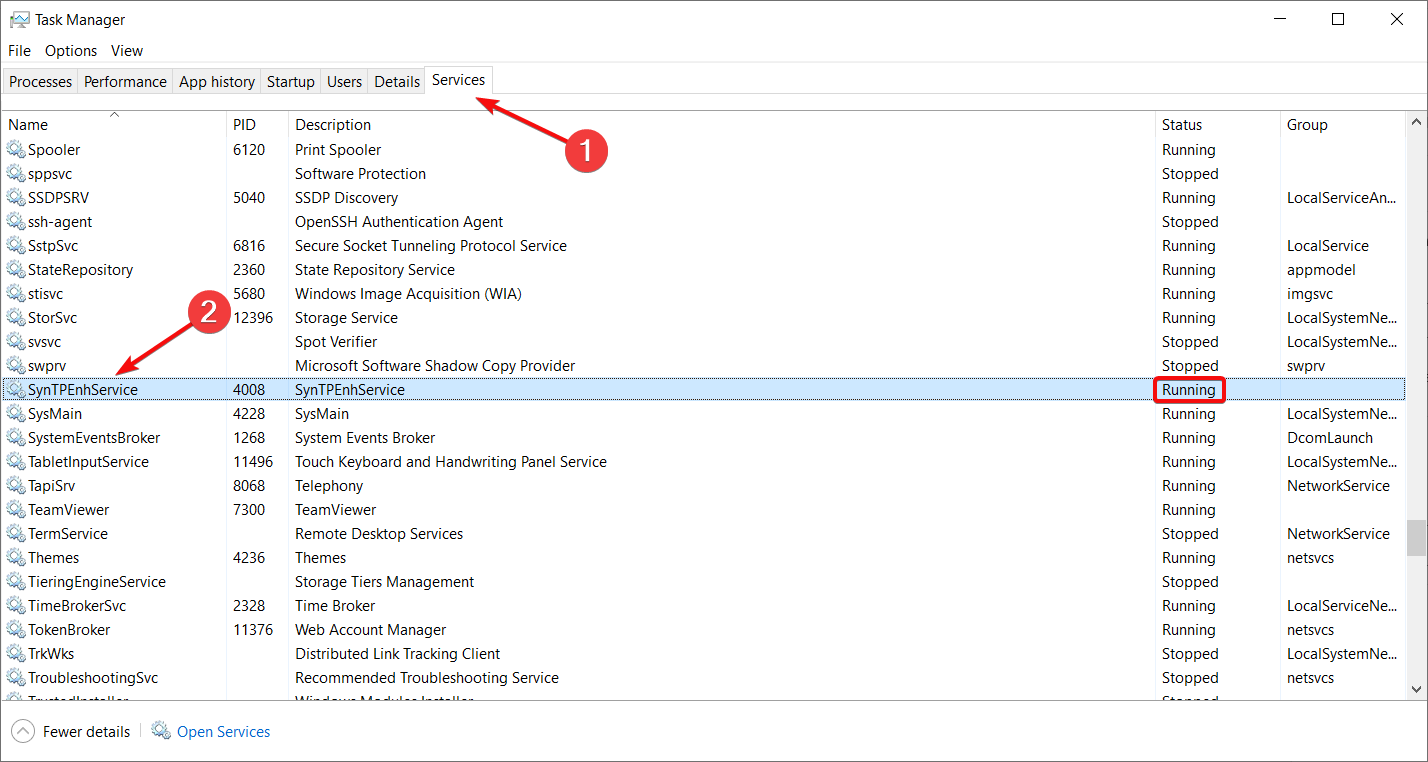Click the Fewer details button
Image resolution: width=1428 pixels, height=762 pixels.
tap(86, 732)
